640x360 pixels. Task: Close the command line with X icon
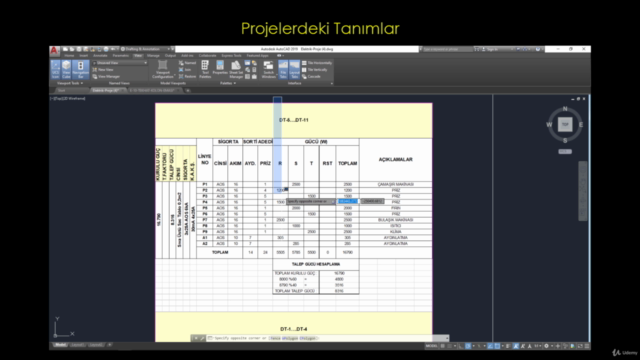click(x=196, y=338)
